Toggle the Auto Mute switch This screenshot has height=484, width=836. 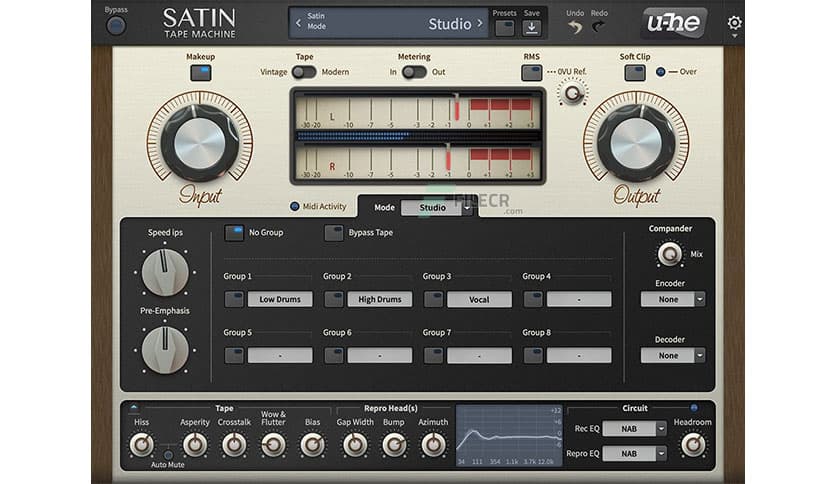coord(168,455)
